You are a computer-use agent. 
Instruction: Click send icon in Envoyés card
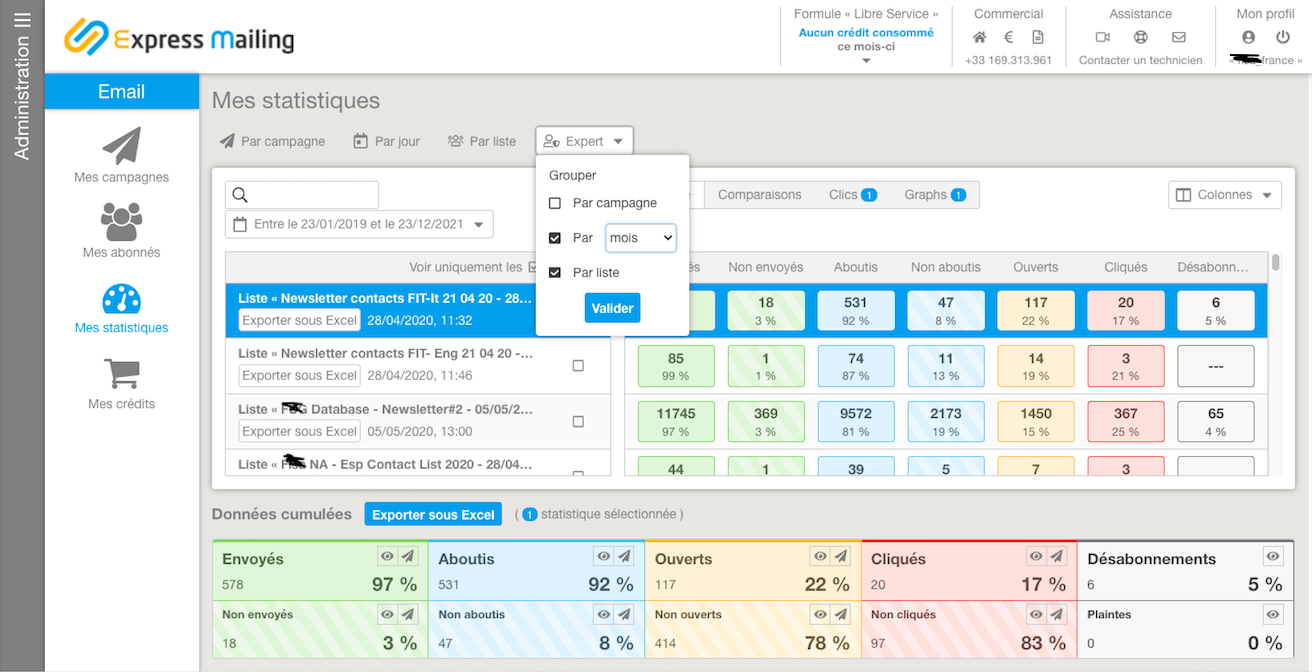click(408, 557)
